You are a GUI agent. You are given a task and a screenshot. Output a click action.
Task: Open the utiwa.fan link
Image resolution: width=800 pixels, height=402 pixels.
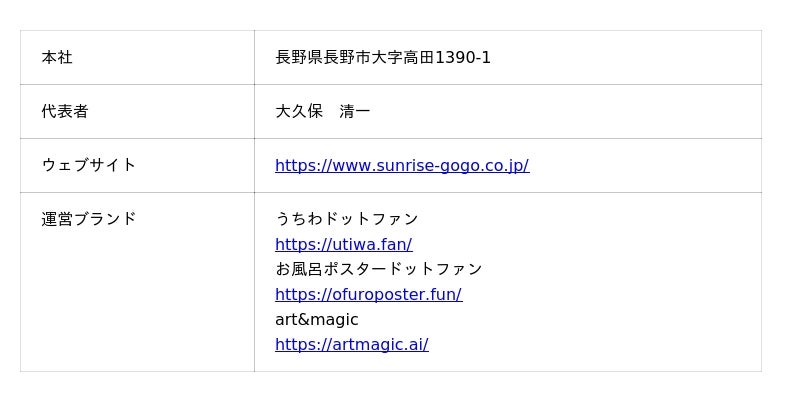coord(343,244)
